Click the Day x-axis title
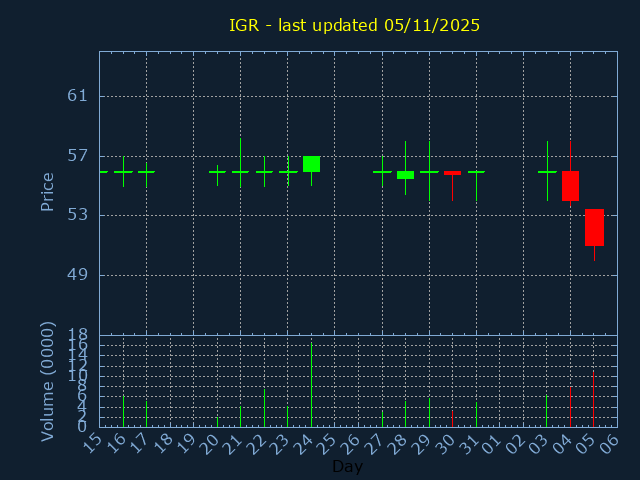The height and width of the screenshot is (480, 640). [347, 466]
